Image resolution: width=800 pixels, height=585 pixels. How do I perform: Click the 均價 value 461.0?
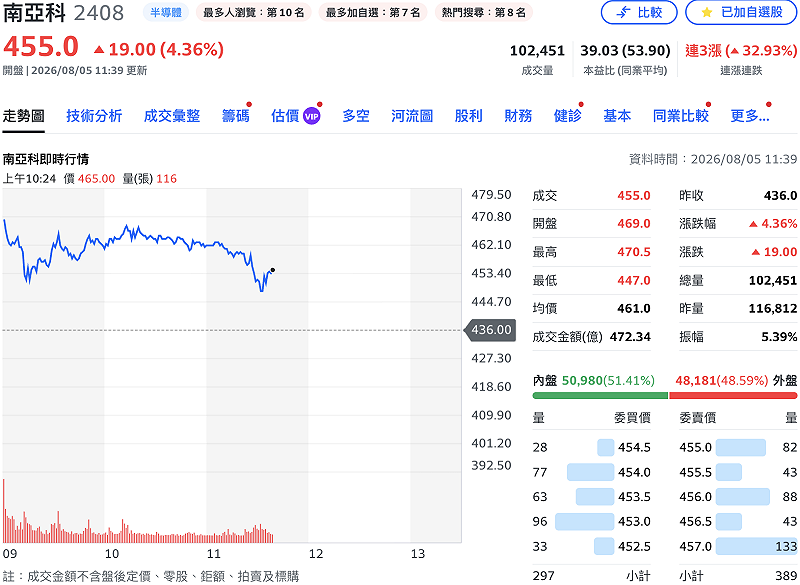click(x=634, y=308)
